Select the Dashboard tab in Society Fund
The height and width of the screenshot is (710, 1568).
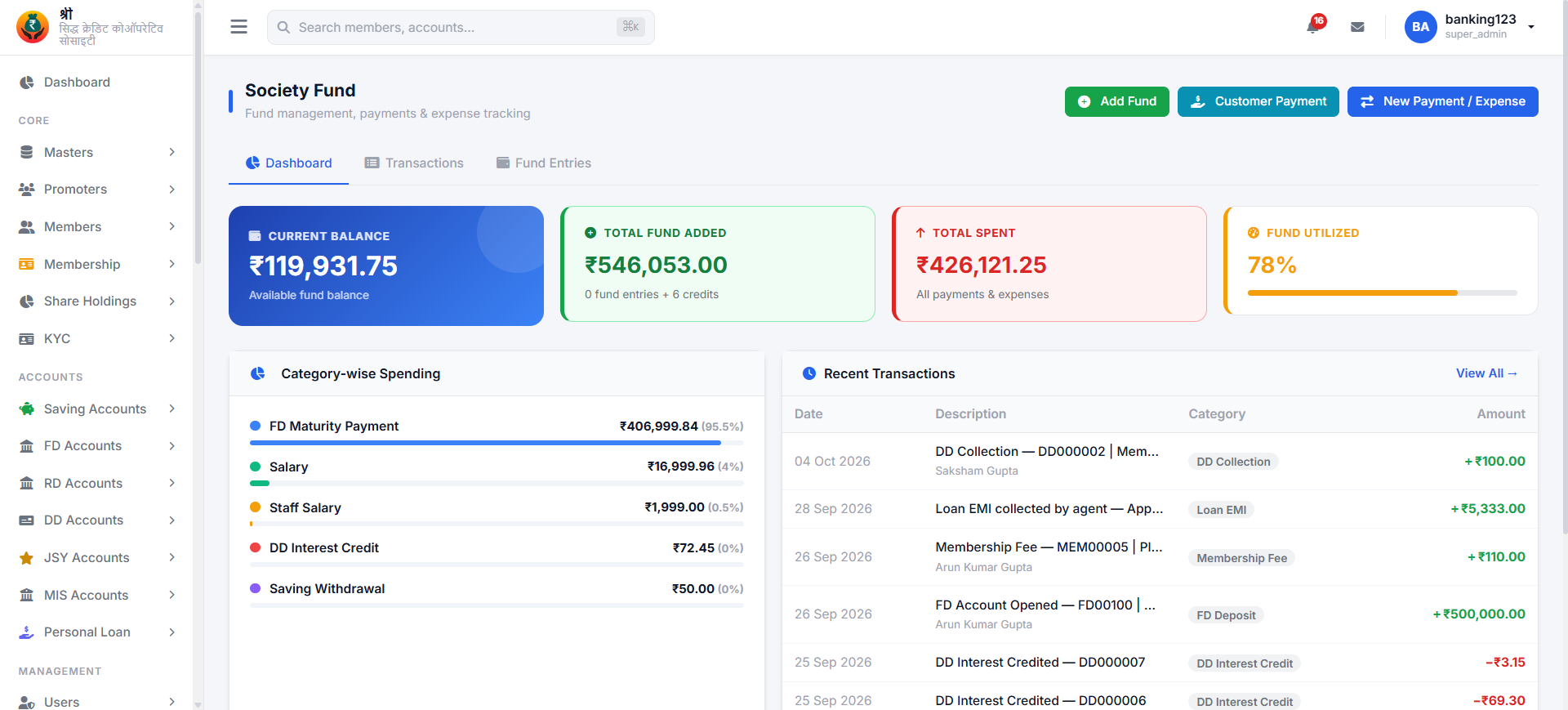(289, 163)
